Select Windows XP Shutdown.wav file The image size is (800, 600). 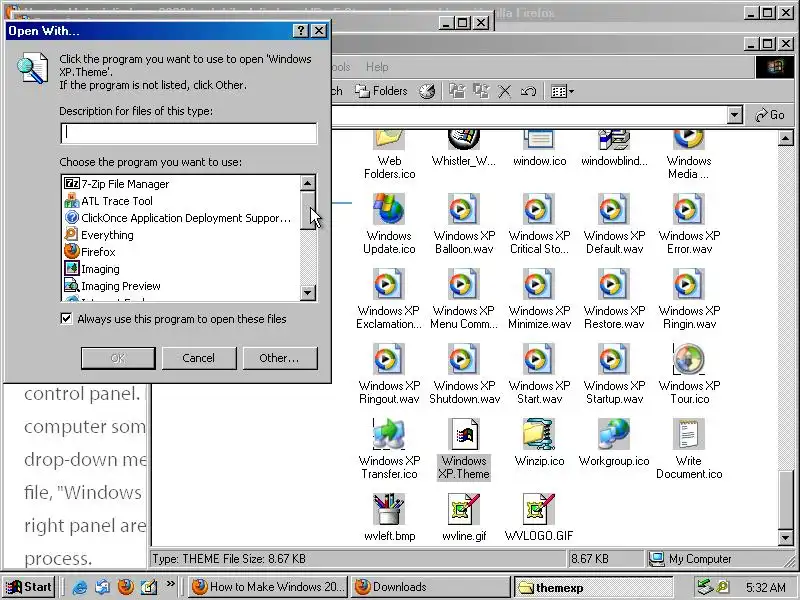pyautogui.click(x=464, y=374)
